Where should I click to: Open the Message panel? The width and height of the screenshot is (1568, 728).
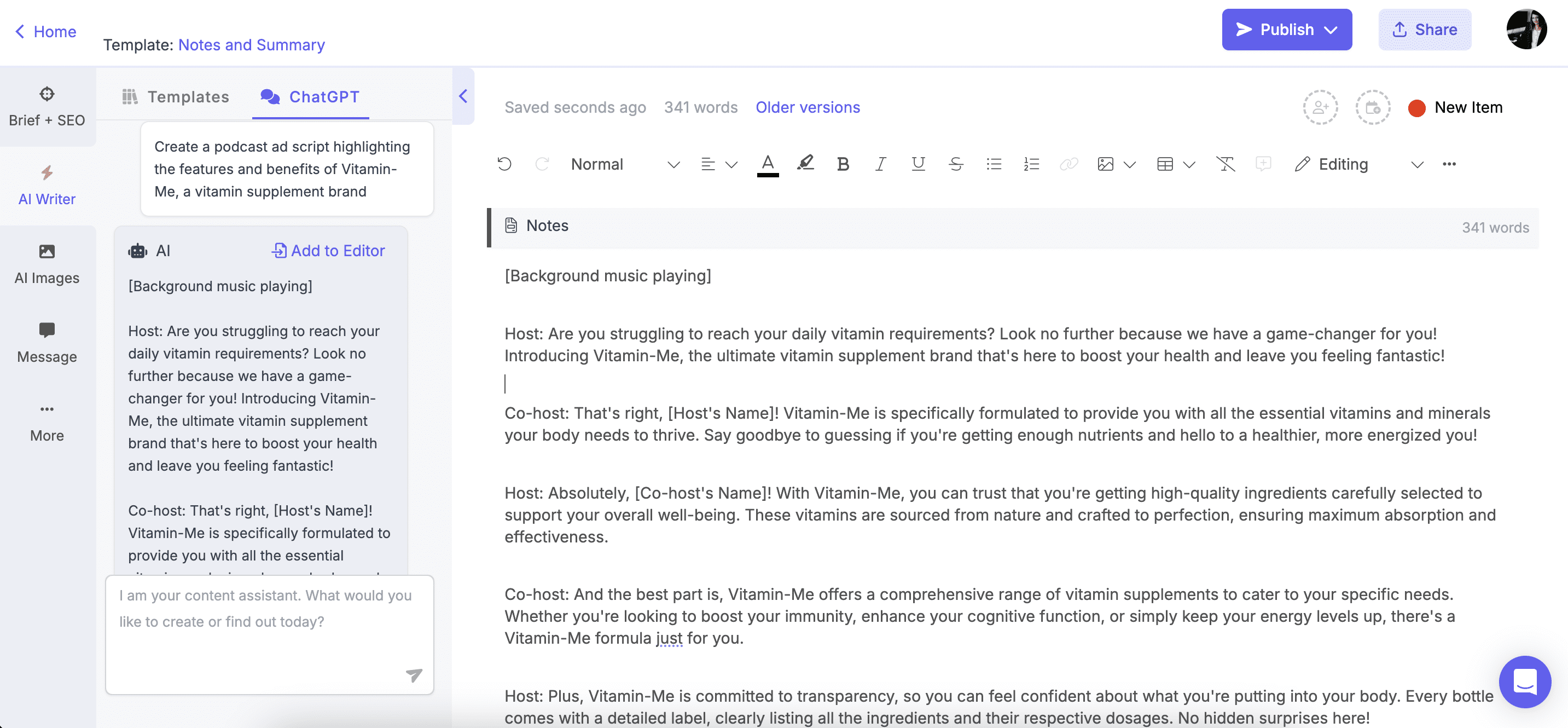[x=47, y=343]
